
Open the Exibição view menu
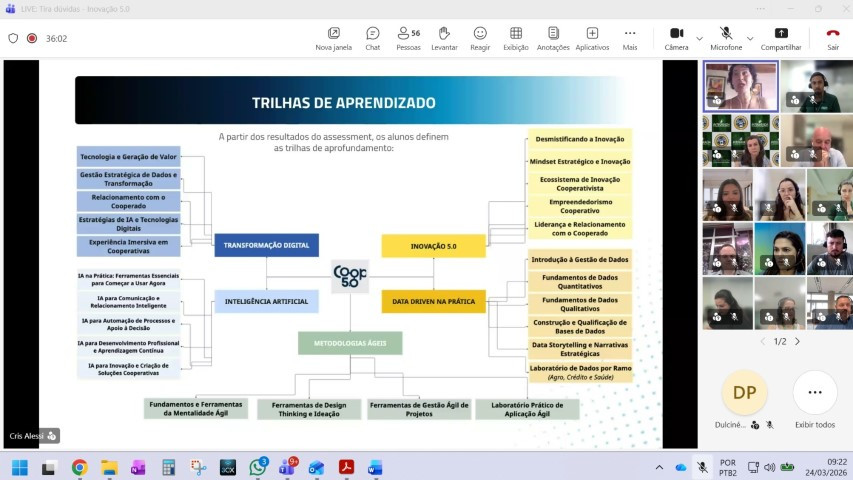(x=516, y=38)
